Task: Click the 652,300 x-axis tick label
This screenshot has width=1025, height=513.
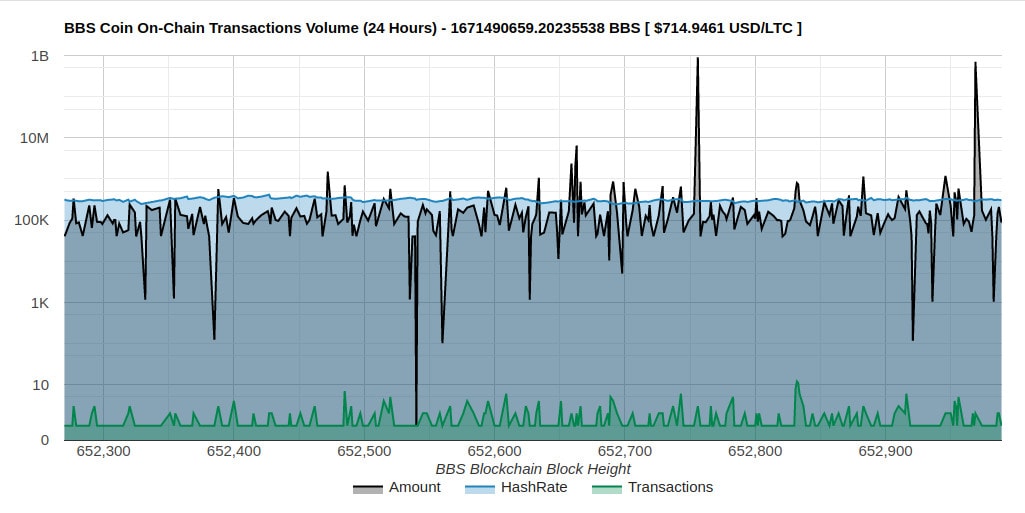Action: click(103, 451)
